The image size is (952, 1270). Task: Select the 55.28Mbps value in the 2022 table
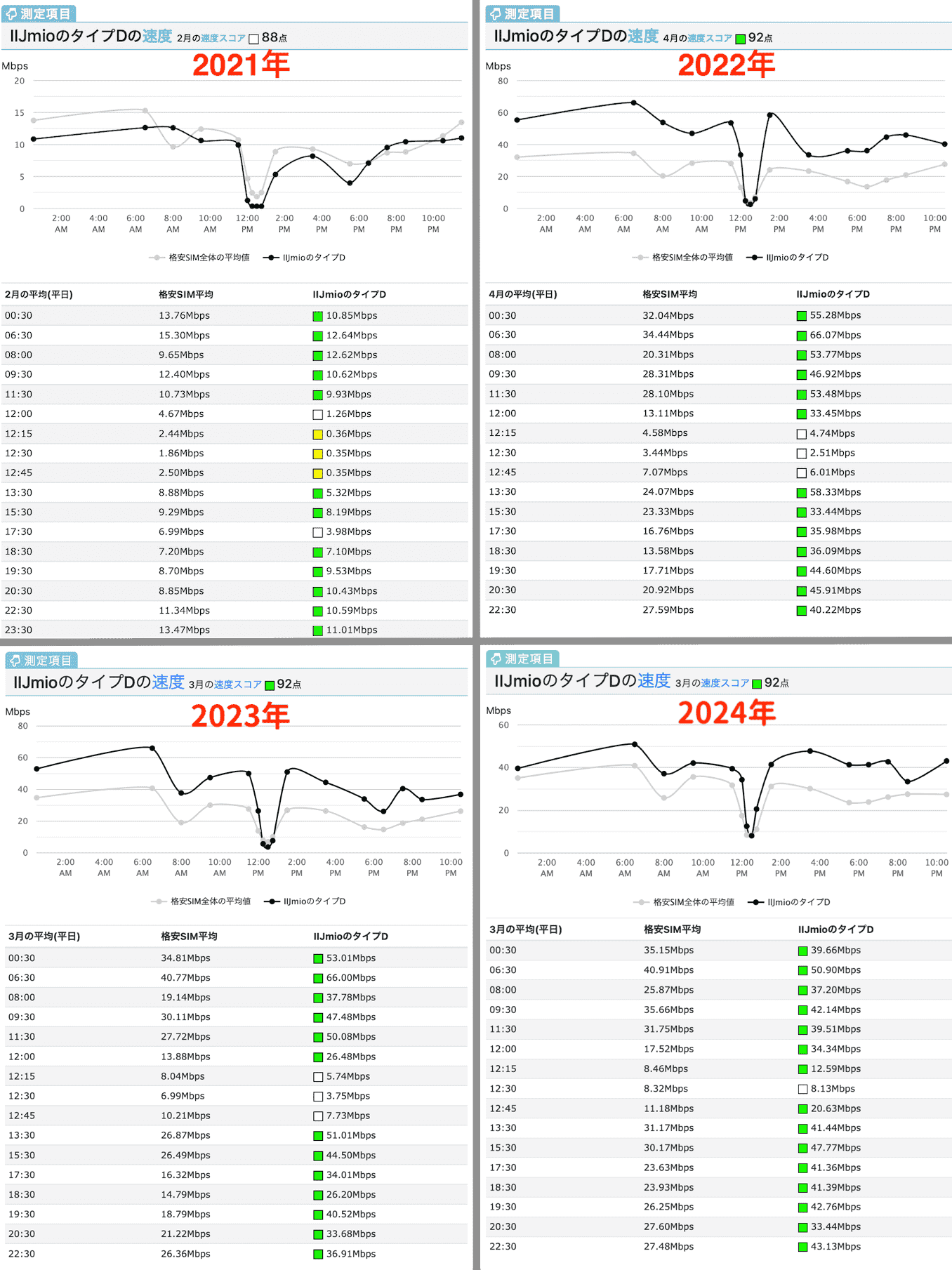(835, 315)
